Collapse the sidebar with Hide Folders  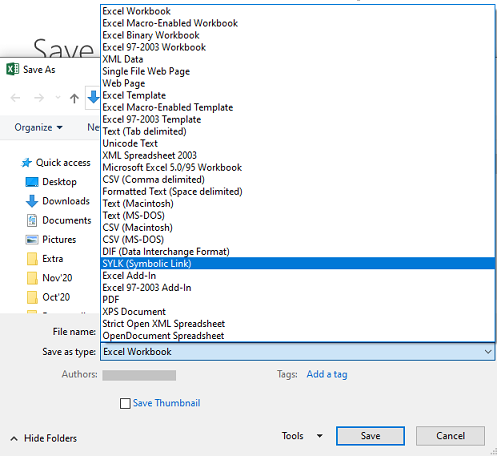coord(44,438)
